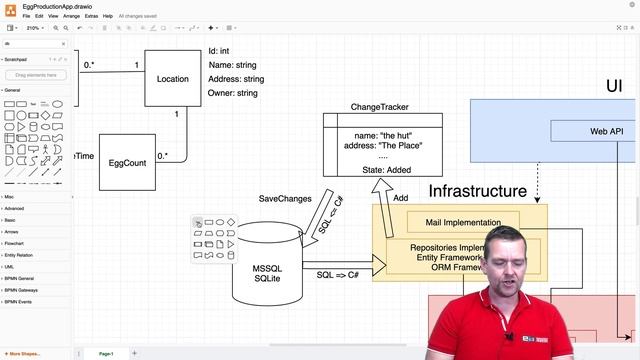Viewport: 640px width, 360px height.
Task: Open the waypoints style dropdown
Action: point(194,28)
